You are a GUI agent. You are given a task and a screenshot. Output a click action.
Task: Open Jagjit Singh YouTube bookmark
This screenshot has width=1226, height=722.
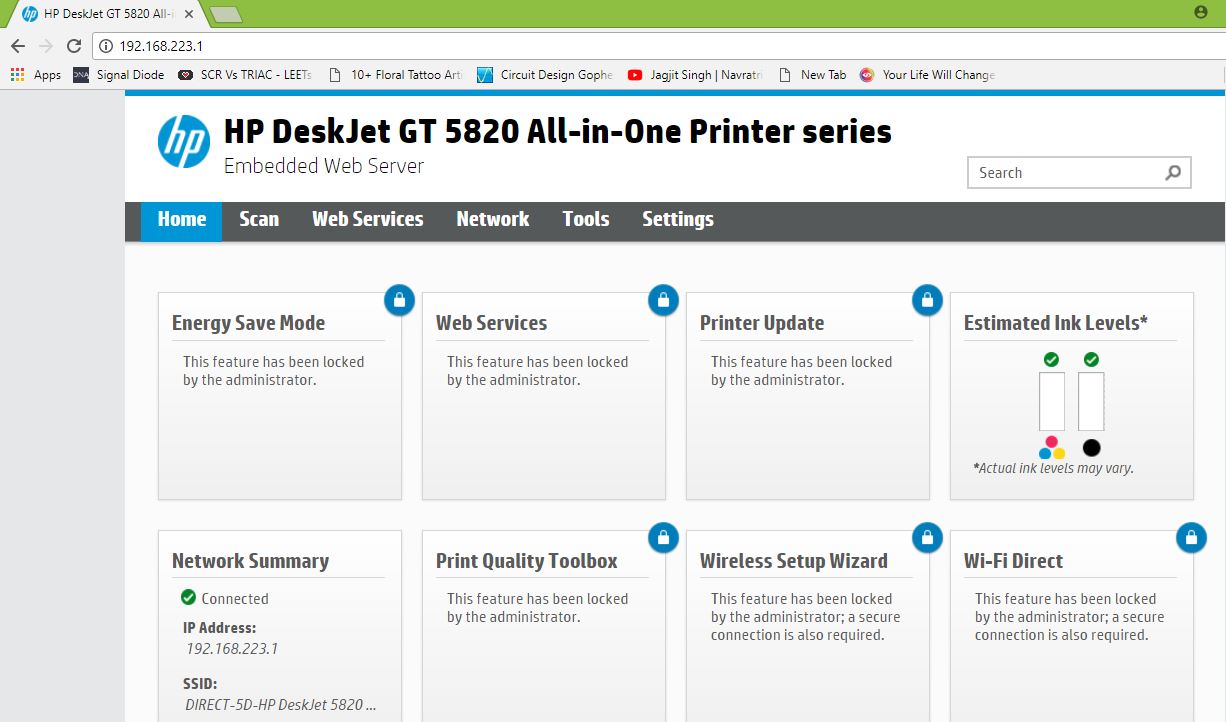click(695, 75)
